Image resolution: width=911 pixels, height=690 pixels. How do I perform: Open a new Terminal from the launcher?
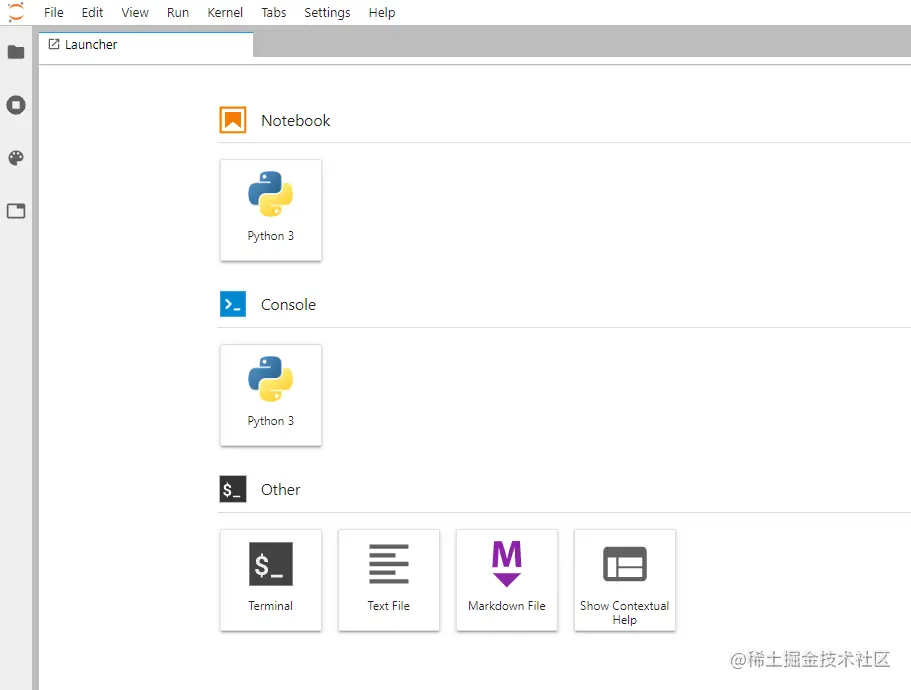[271, 580]
